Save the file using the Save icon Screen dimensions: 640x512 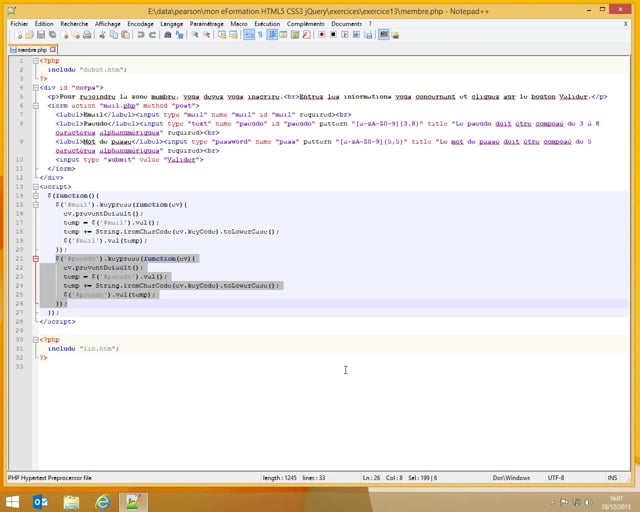pos(41,35)
